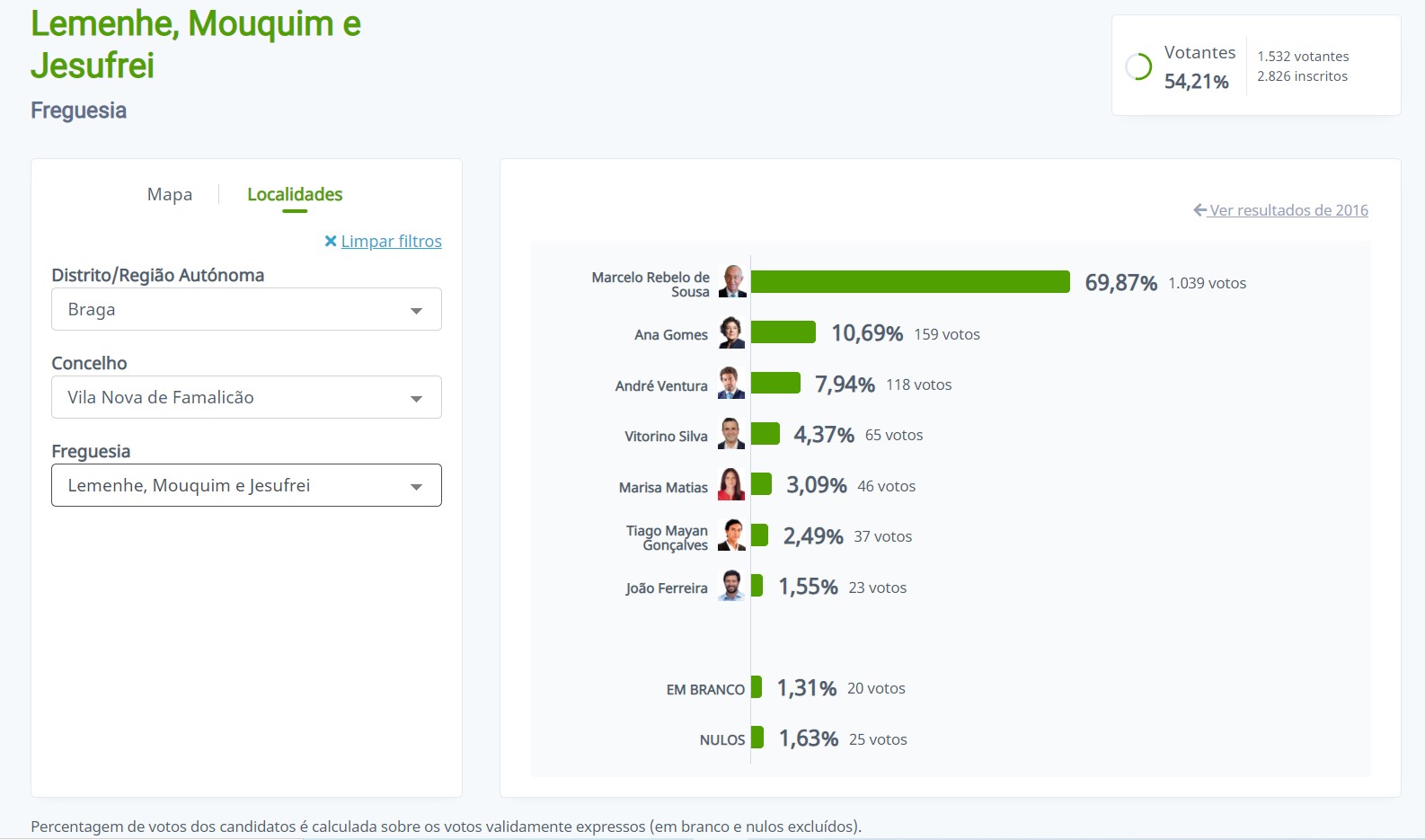Click André Ventura's candidate photo

[x=732, y=384]
